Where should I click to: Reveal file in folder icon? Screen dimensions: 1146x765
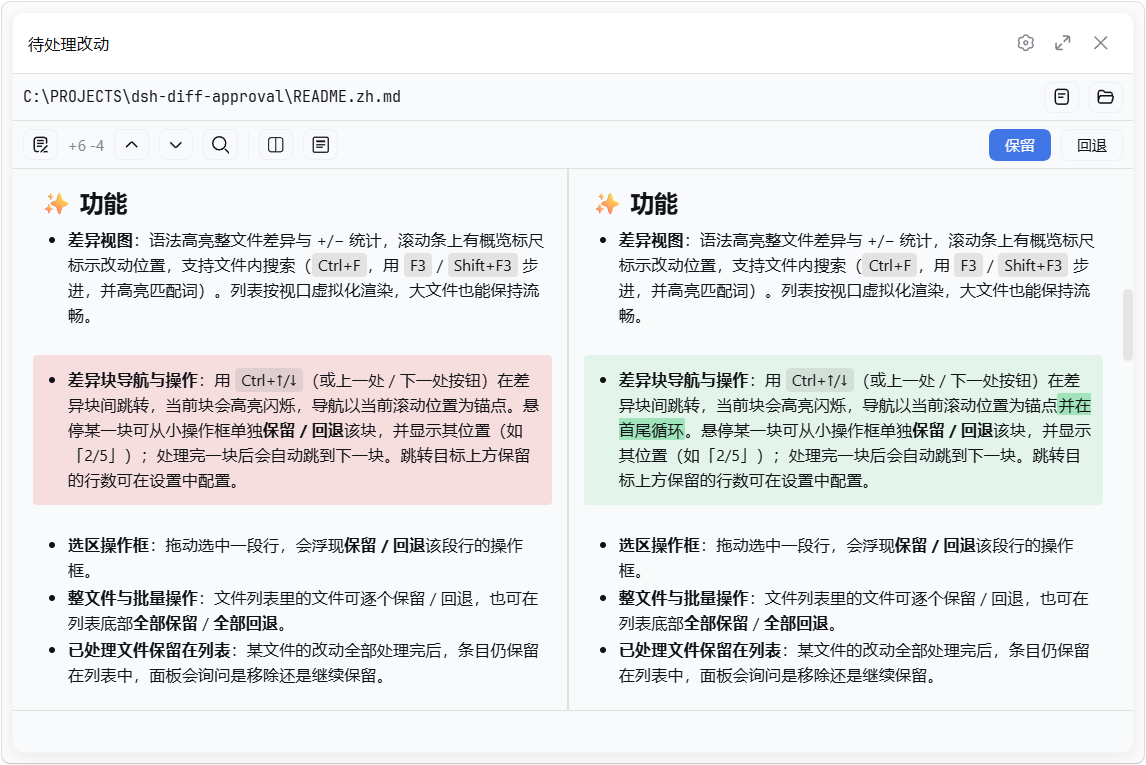pyautogui.click(x=1106, y=96)
